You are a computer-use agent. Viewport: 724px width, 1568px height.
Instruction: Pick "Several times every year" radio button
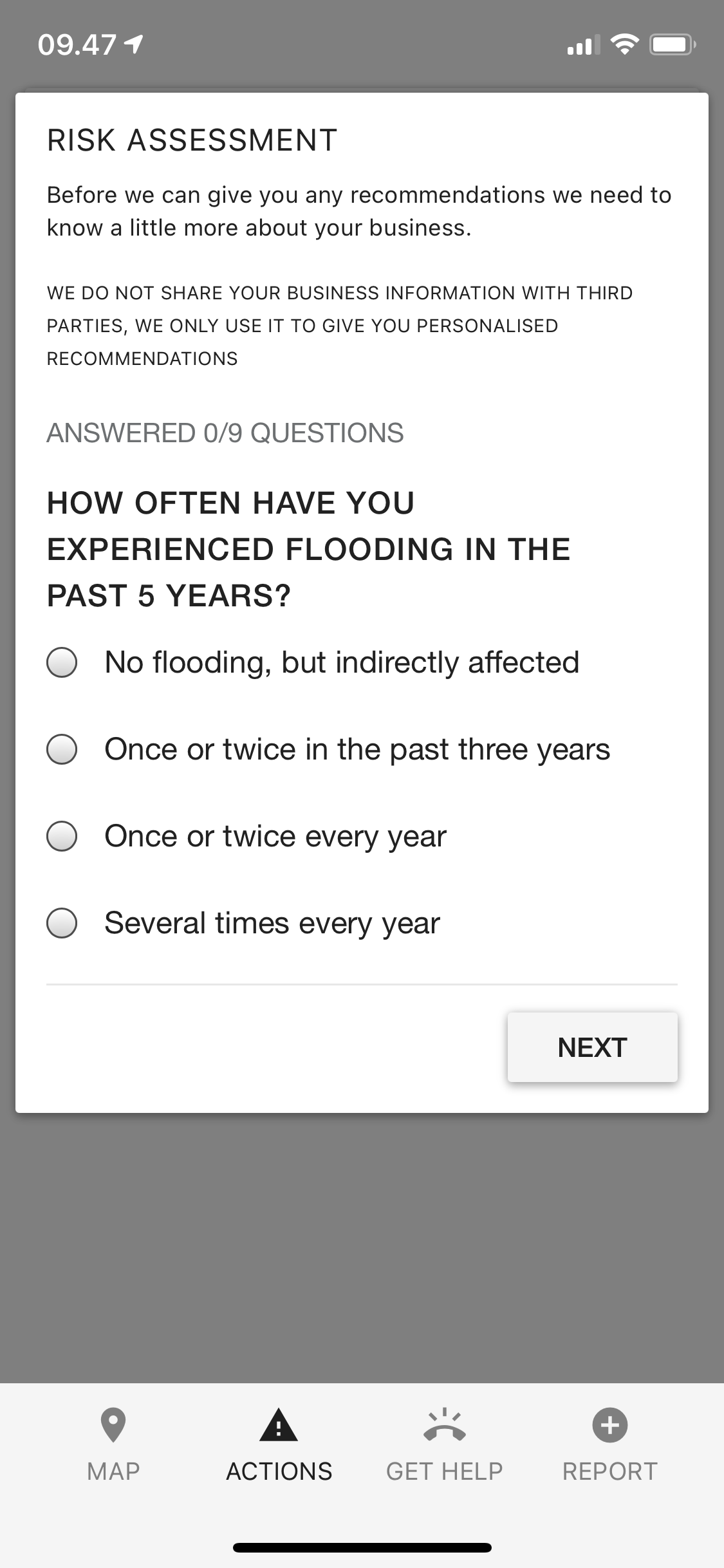coord(62,923)
